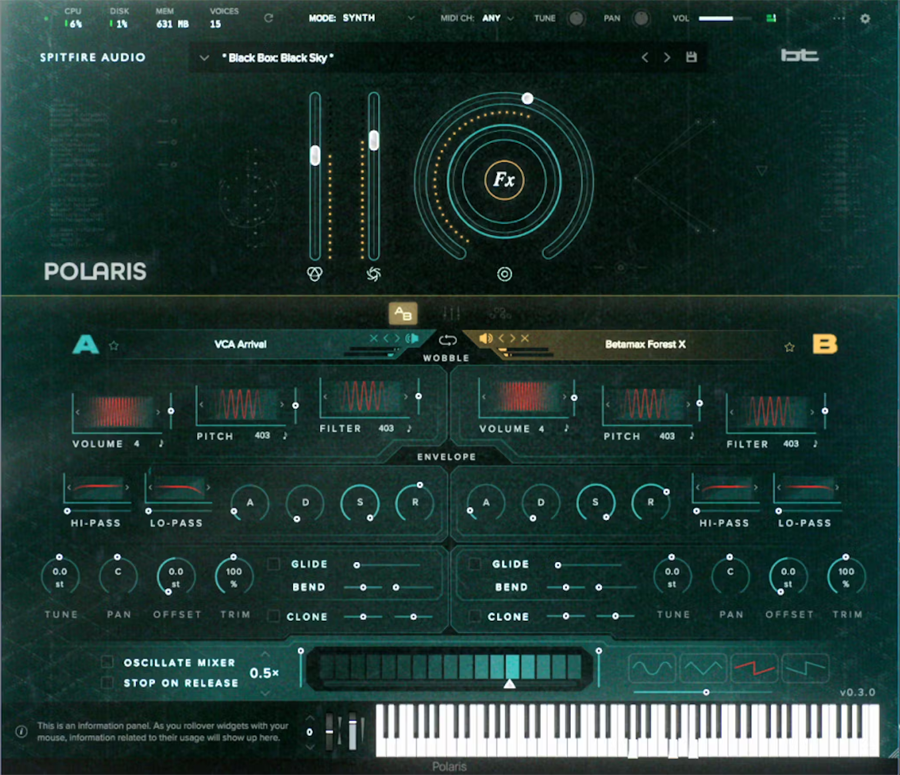900x775 pixels.
Task: Click the swap A/B arrows icon above WOBBLE
Action: pos(447,340)
